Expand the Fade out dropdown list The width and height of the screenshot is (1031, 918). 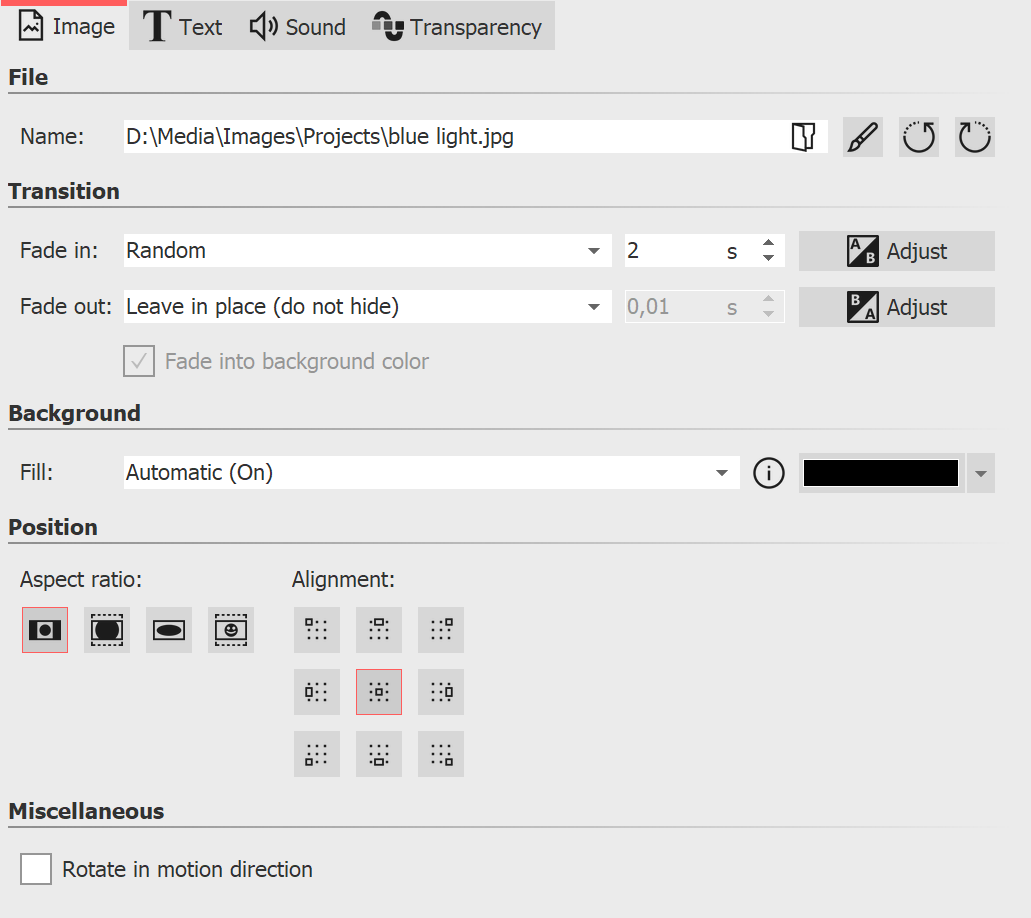(x=593, y=307)
